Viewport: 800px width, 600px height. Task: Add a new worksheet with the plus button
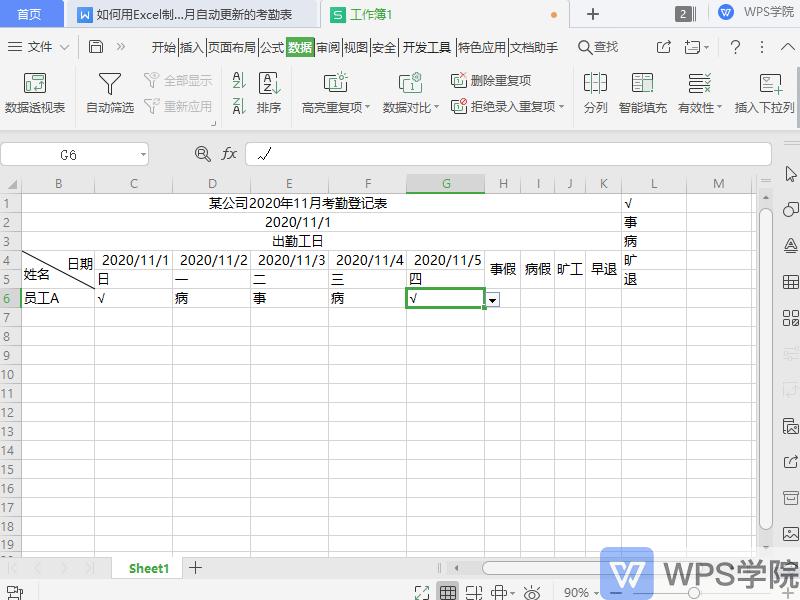coord(196,568)
